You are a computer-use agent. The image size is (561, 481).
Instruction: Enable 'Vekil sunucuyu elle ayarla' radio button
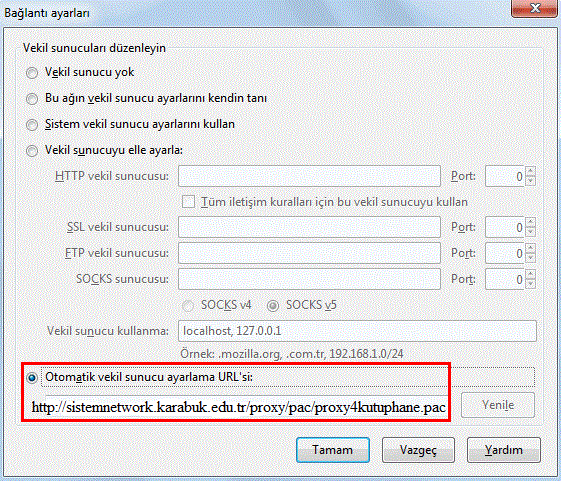tap(32, 151)
